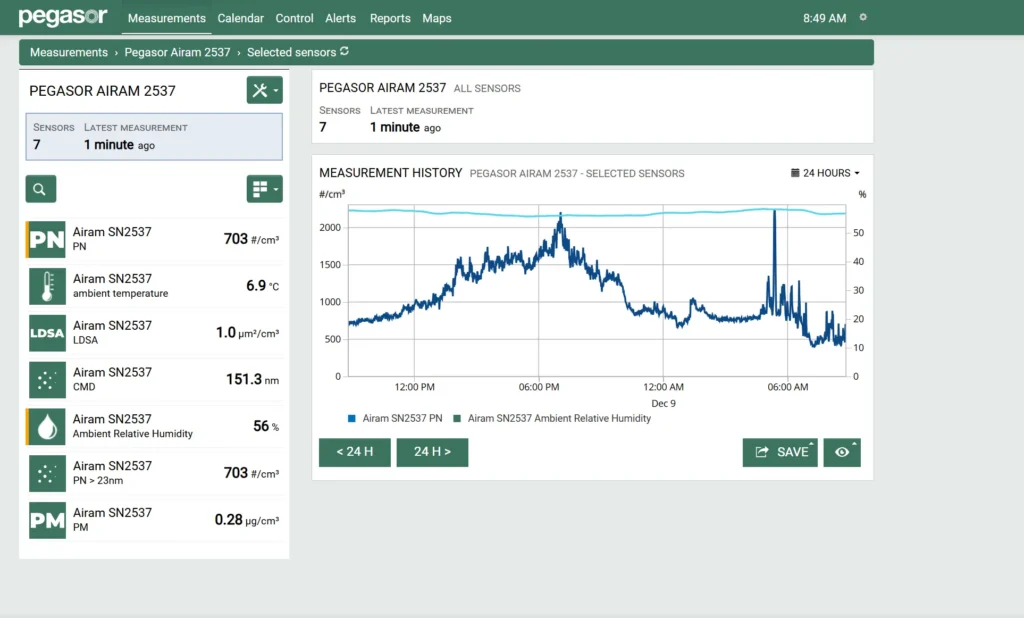Open the Alerts menu tab
Image resolution: width=1024 pixels, height=618 pixels.
tap(341, 18)
